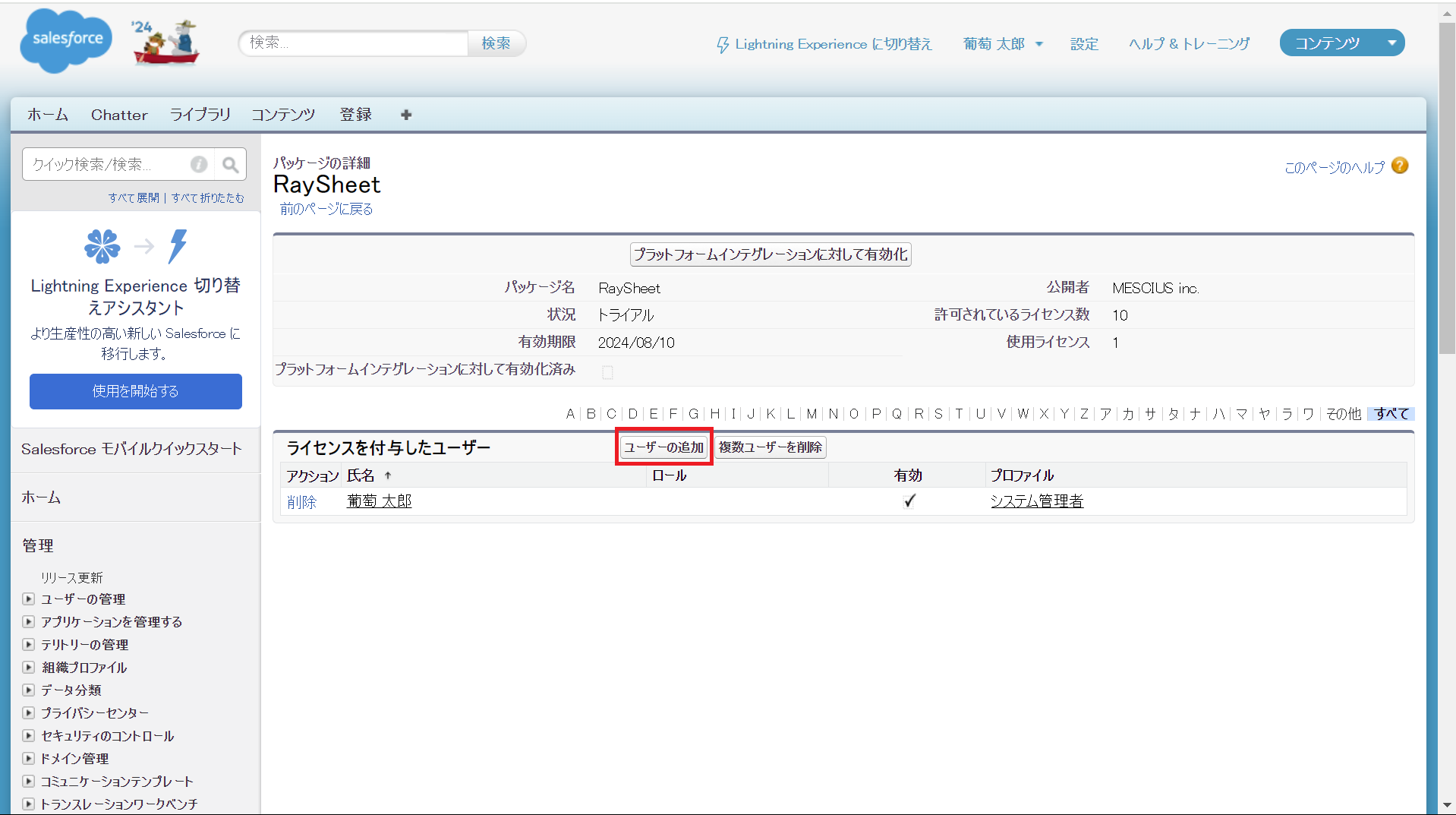Click the scrollbar down arrow
The width and height of the screenshot is (1456, 815).
(x=1447, y=805)
